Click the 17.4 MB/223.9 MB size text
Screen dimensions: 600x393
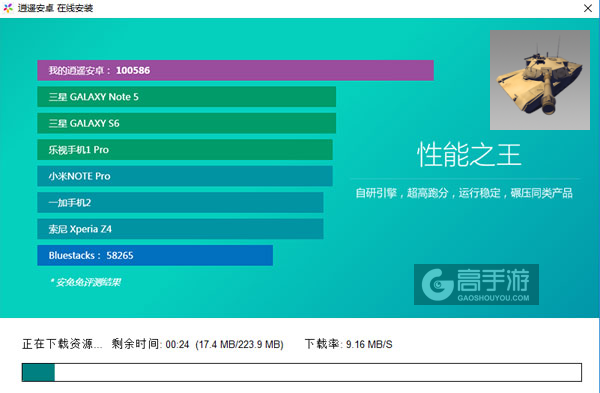(240, 344)
